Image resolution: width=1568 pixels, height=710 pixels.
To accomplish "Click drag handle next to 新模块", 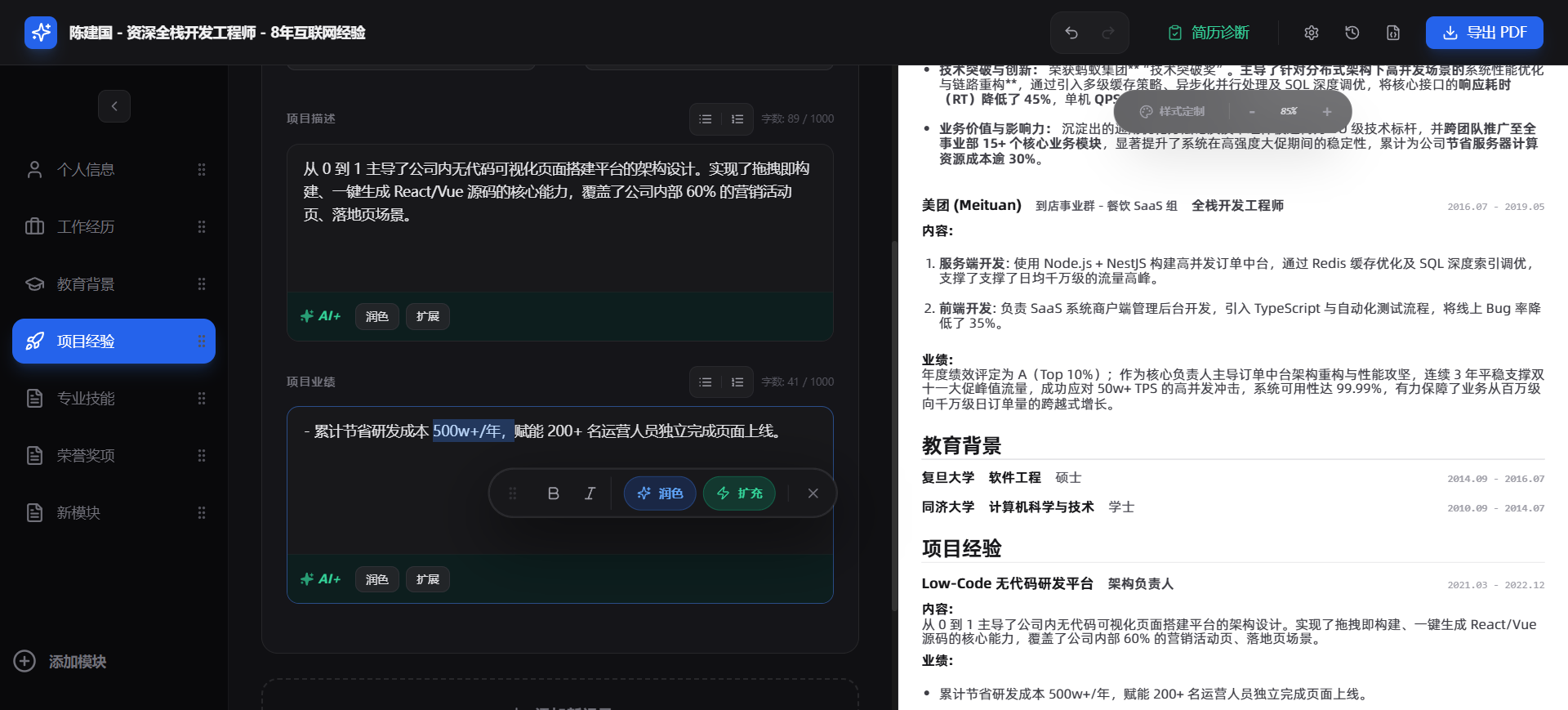I will (202, 512).
